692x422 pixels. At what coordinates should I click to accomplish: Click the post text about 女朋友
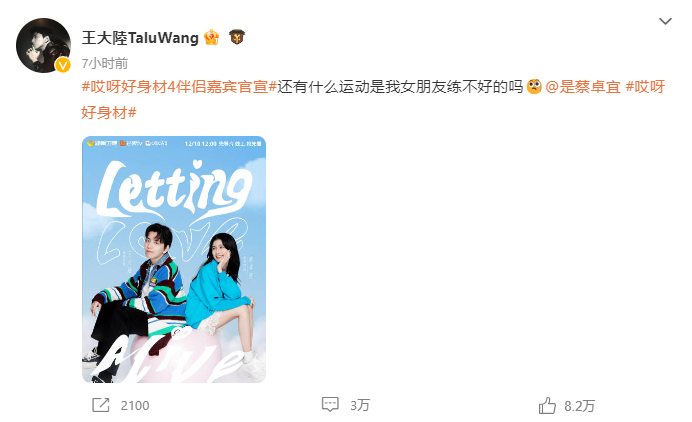400,87
